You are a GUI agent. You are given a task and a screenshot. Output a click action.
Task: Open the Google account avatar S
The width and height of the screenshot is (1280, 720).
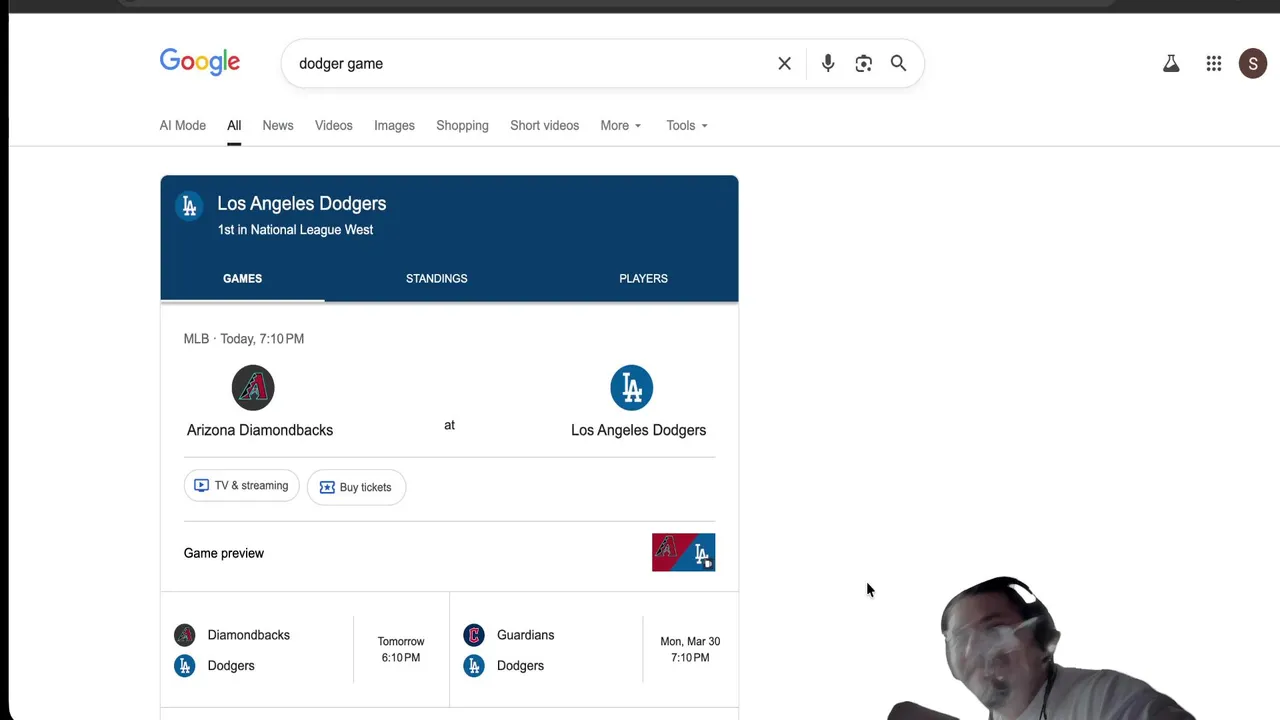(1253, 64)
